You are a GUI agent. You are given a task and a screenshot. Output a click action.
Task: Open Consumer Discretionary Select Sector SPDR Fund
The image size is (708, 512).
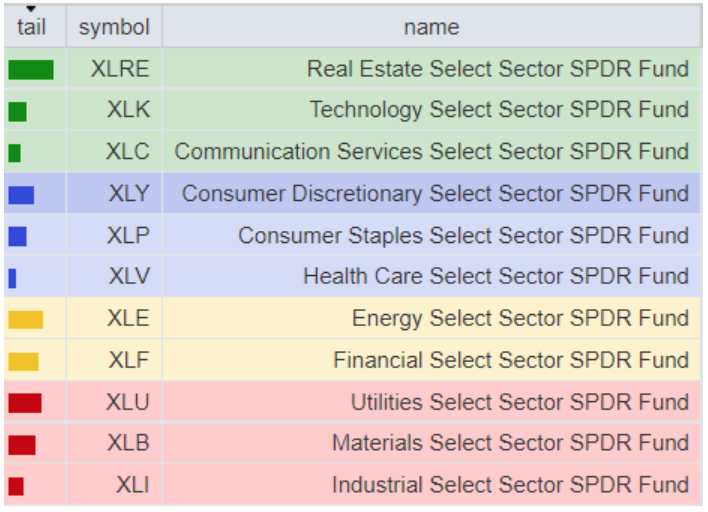(x=435, y=194)
